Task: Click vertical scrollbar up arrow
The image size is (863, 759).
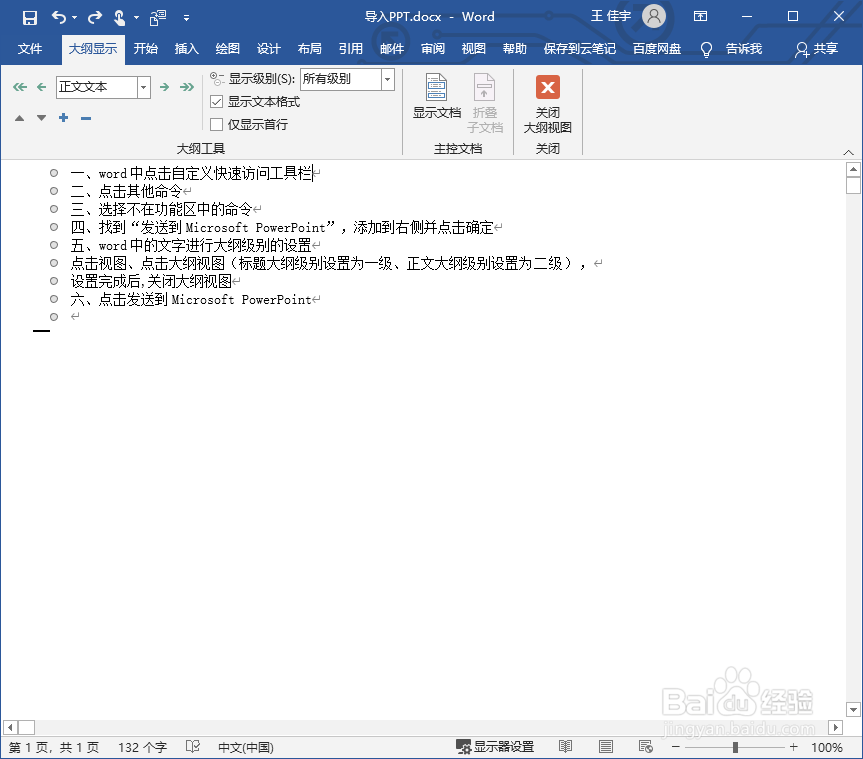Action: click(x=853, y=170)
